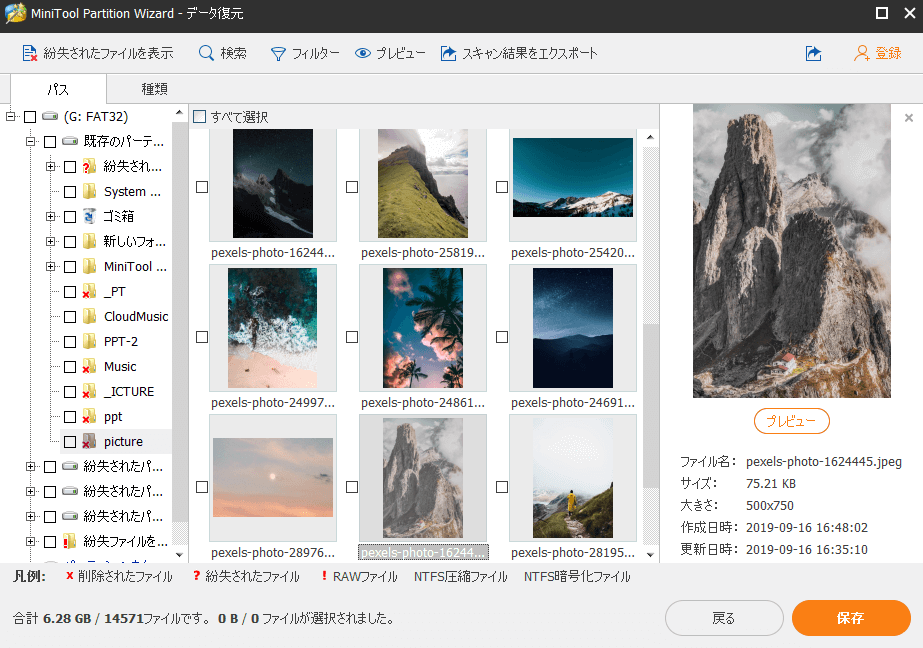Click the プレビュー eye icon in toolbar
The image size is (923, 648).
point(363,54)
